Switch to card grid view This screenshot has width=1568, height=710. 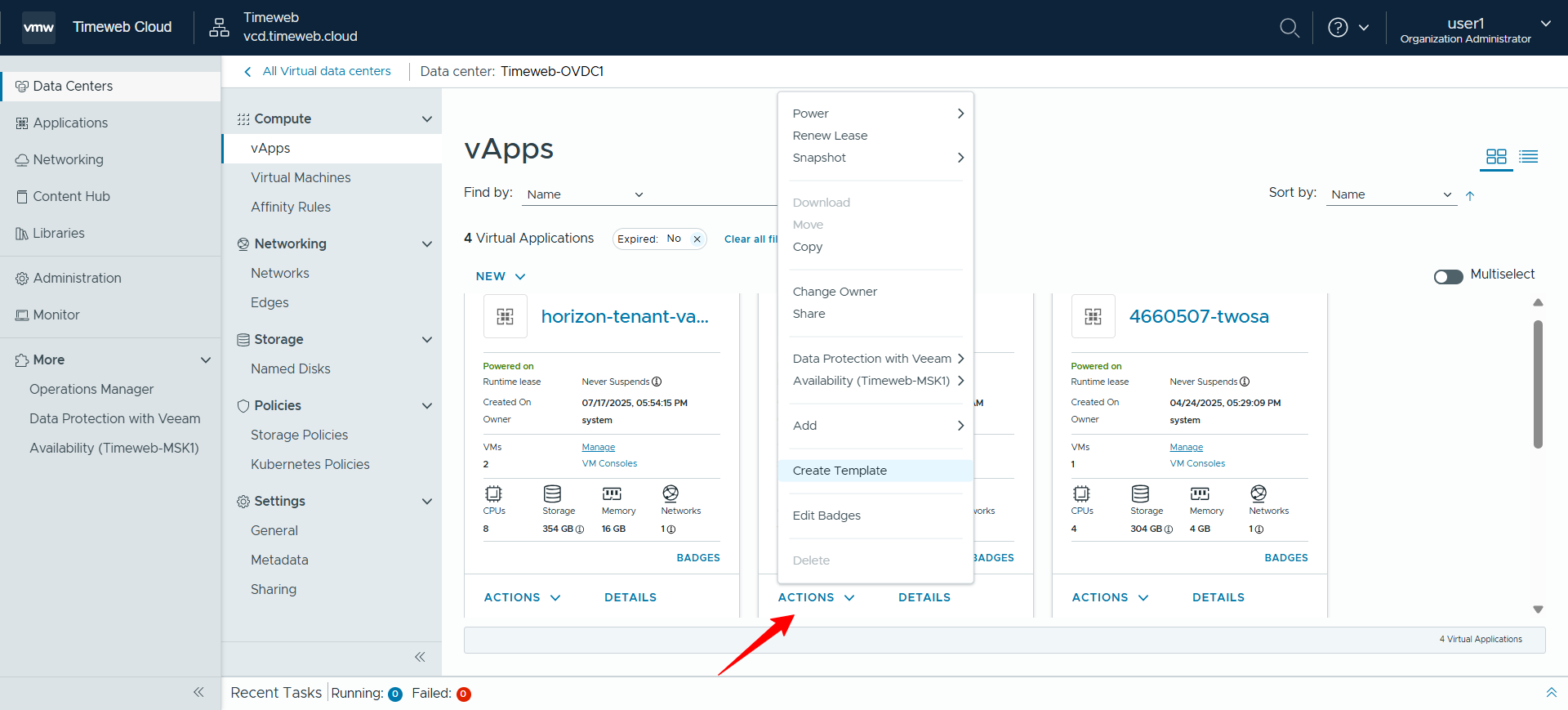1496,156
